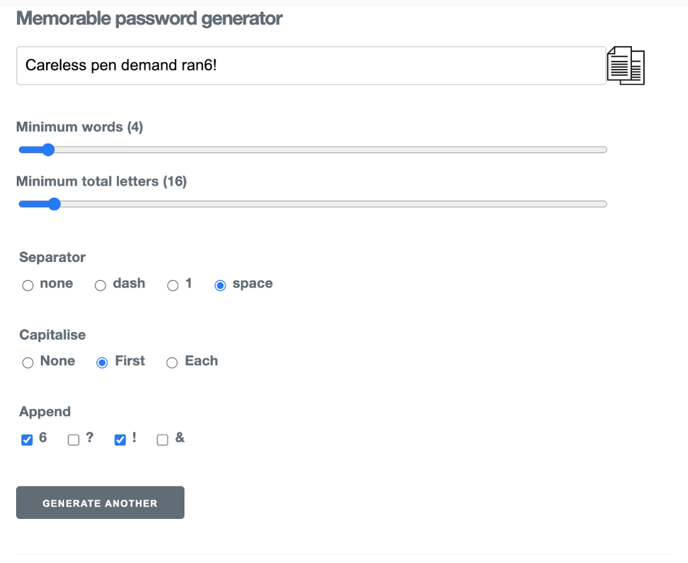
Task: Click the Generate Another button
Action: [100, 502]
